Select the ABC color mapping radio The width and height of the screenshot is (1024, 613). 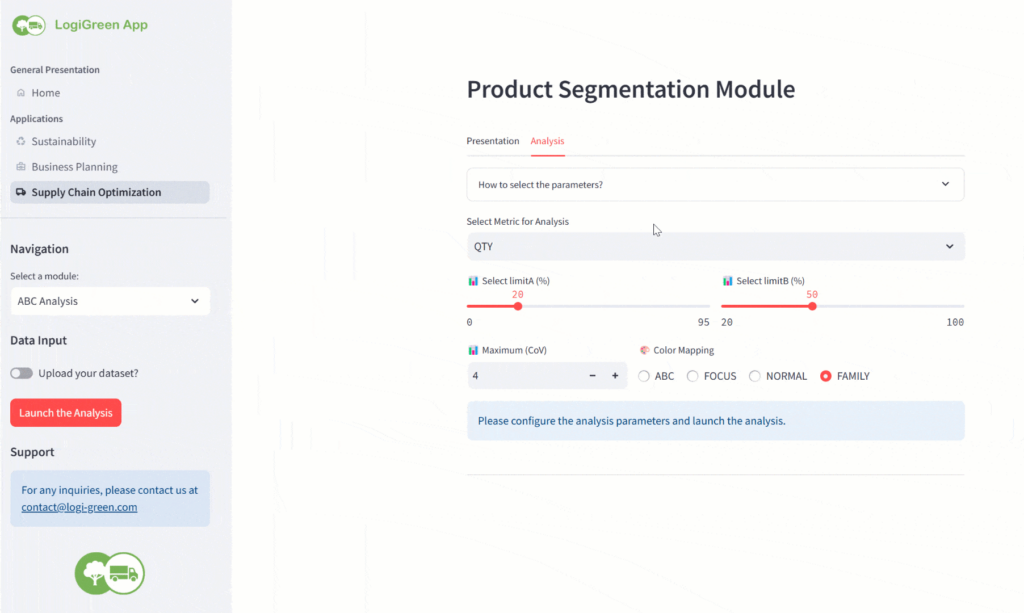[x=644, y=376]
